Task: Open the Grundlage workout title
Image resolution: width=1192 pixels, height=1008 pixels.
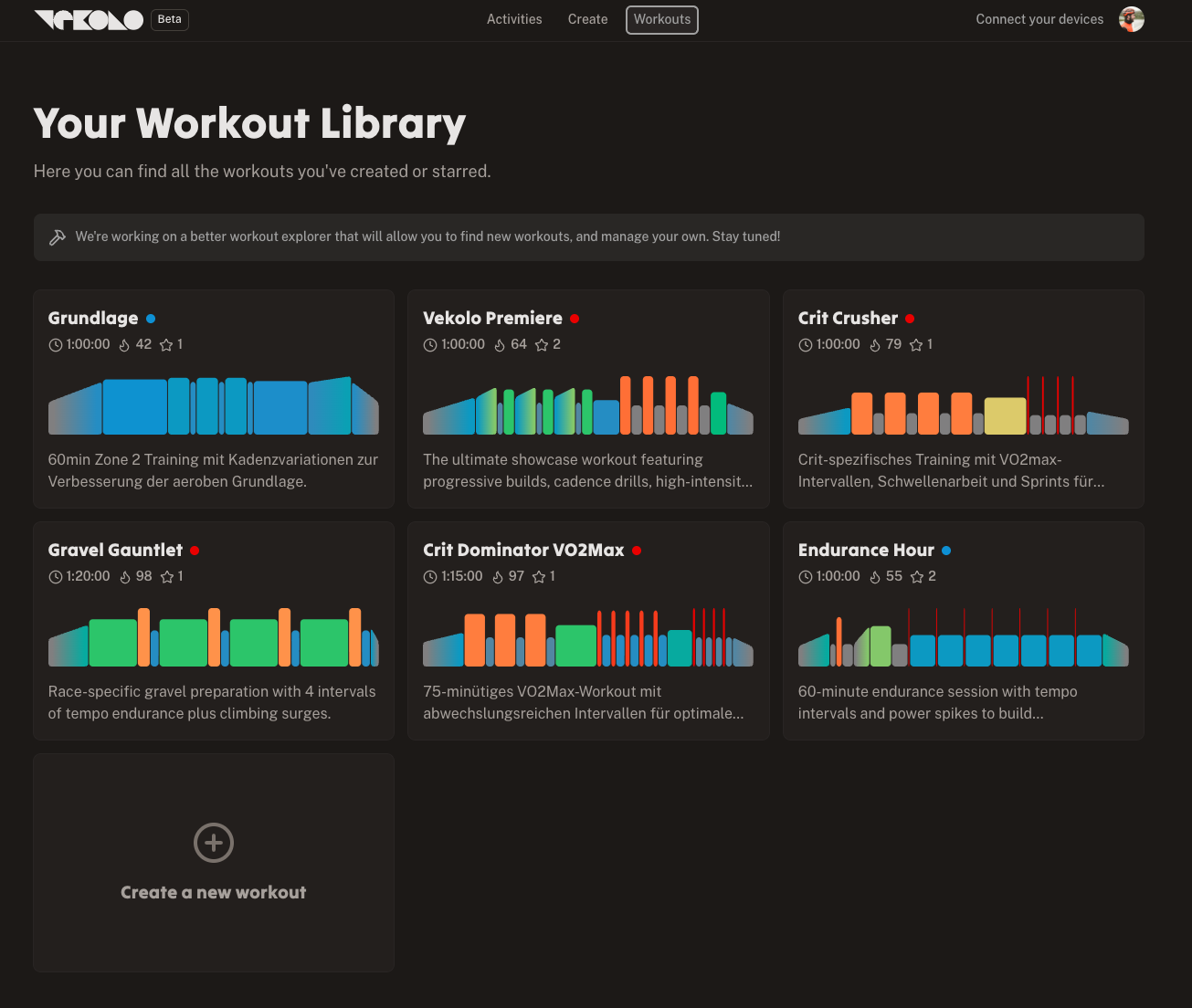Action: (93, 318)
